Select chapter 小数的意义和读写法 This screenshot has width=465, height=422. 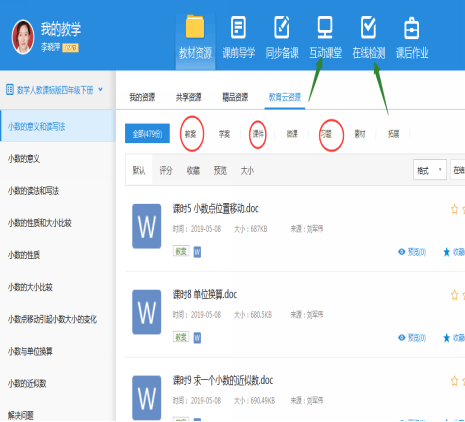[x=58, y=126]
